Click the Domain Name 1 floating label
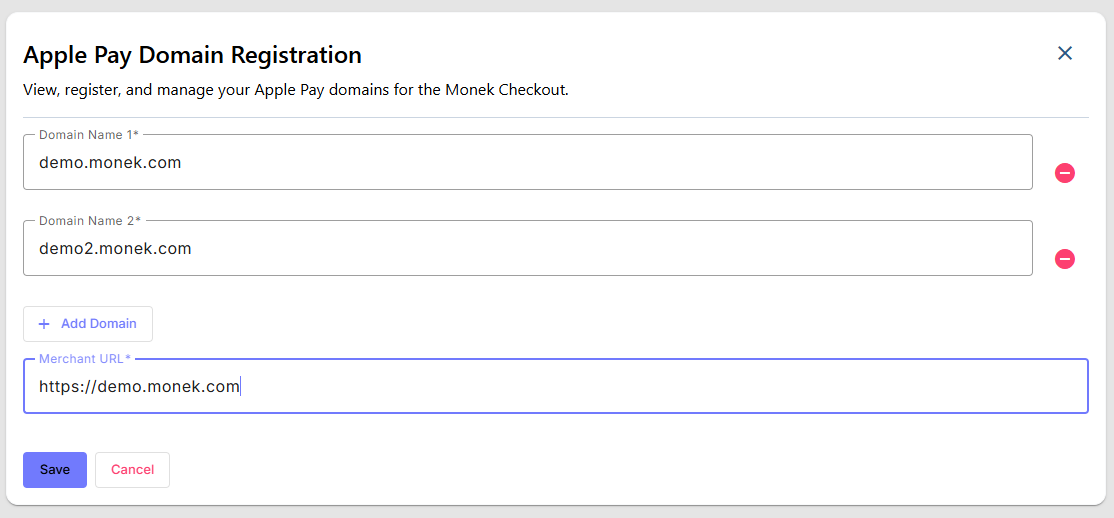This screenshot has height=518, width=1114. pos(88,134)
